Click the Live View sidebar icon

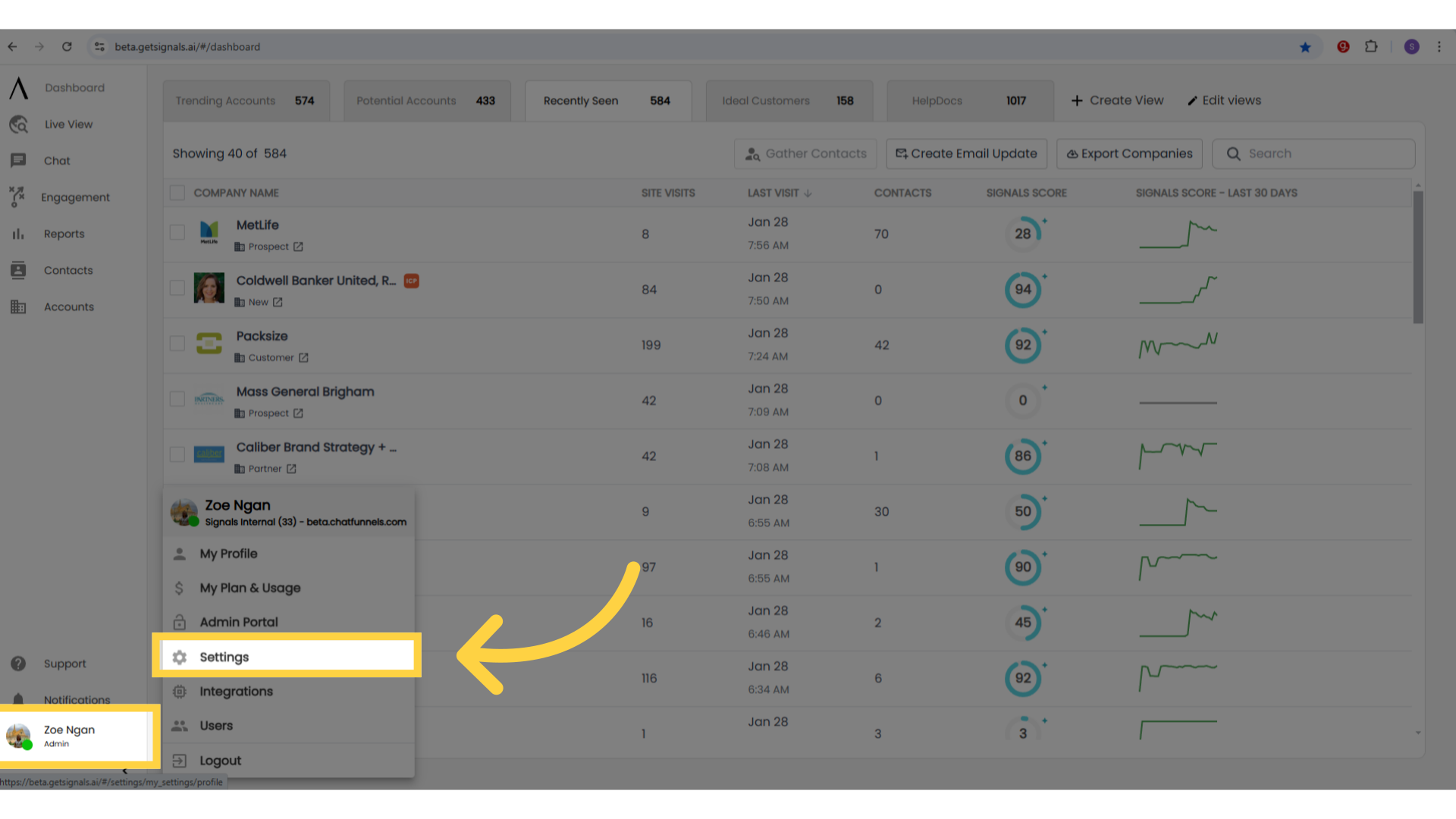point(18,124)
